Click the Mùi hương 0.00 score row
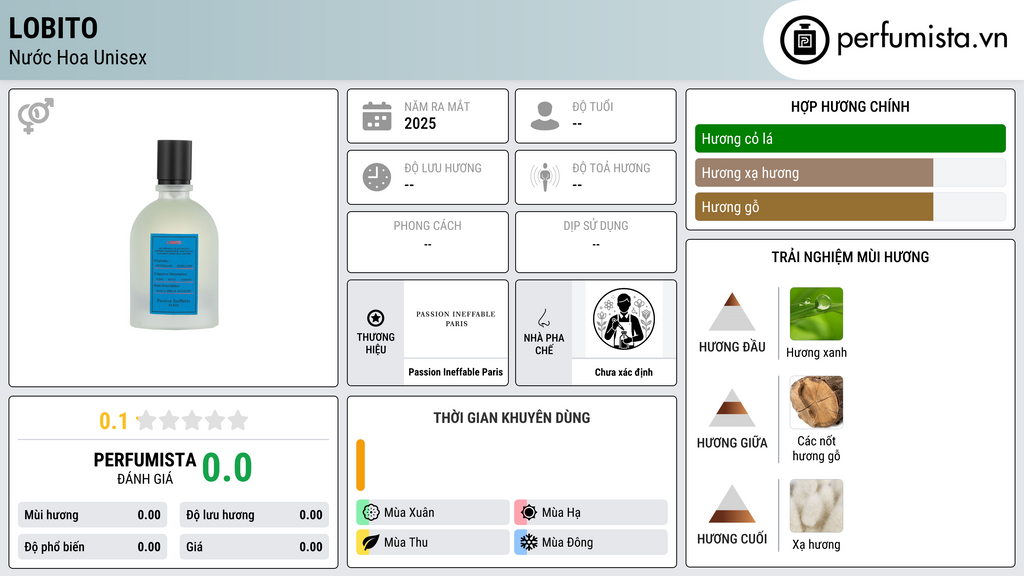 pyautogui.click(x=92, y=515)
